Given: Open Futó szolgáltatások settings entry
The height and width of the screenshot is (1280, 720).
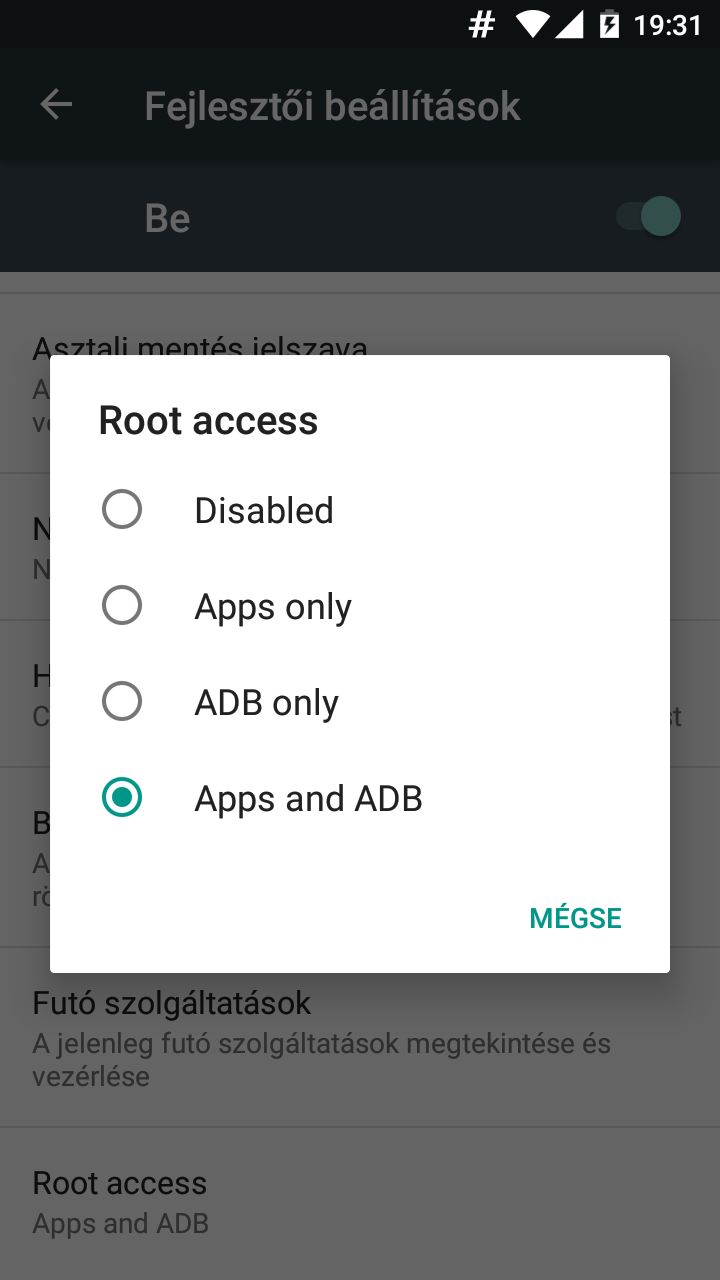Looking at the screenshot, I should [x=360, y=1037].
